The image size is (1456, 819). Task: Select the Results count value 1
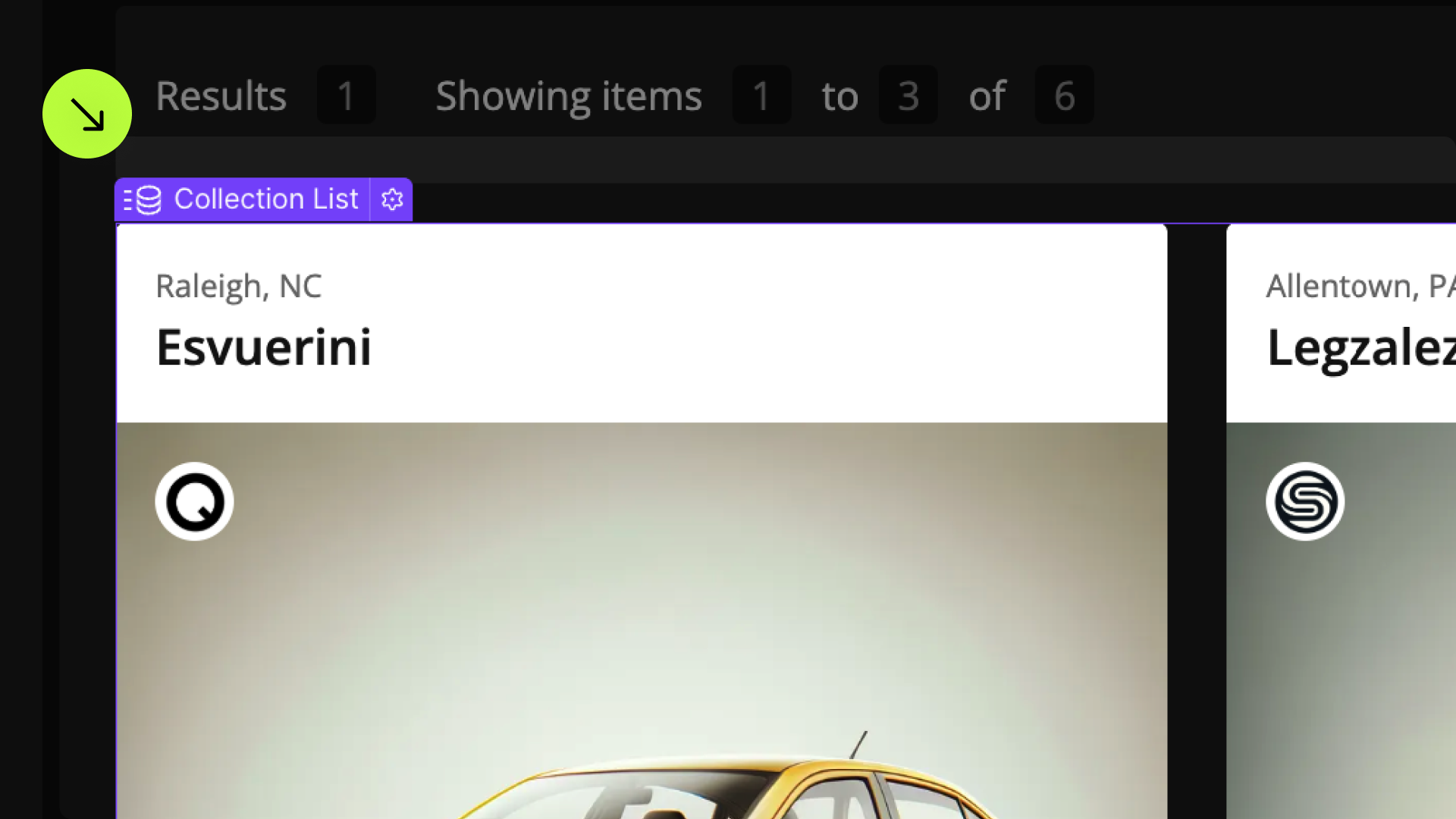point(347,95)
